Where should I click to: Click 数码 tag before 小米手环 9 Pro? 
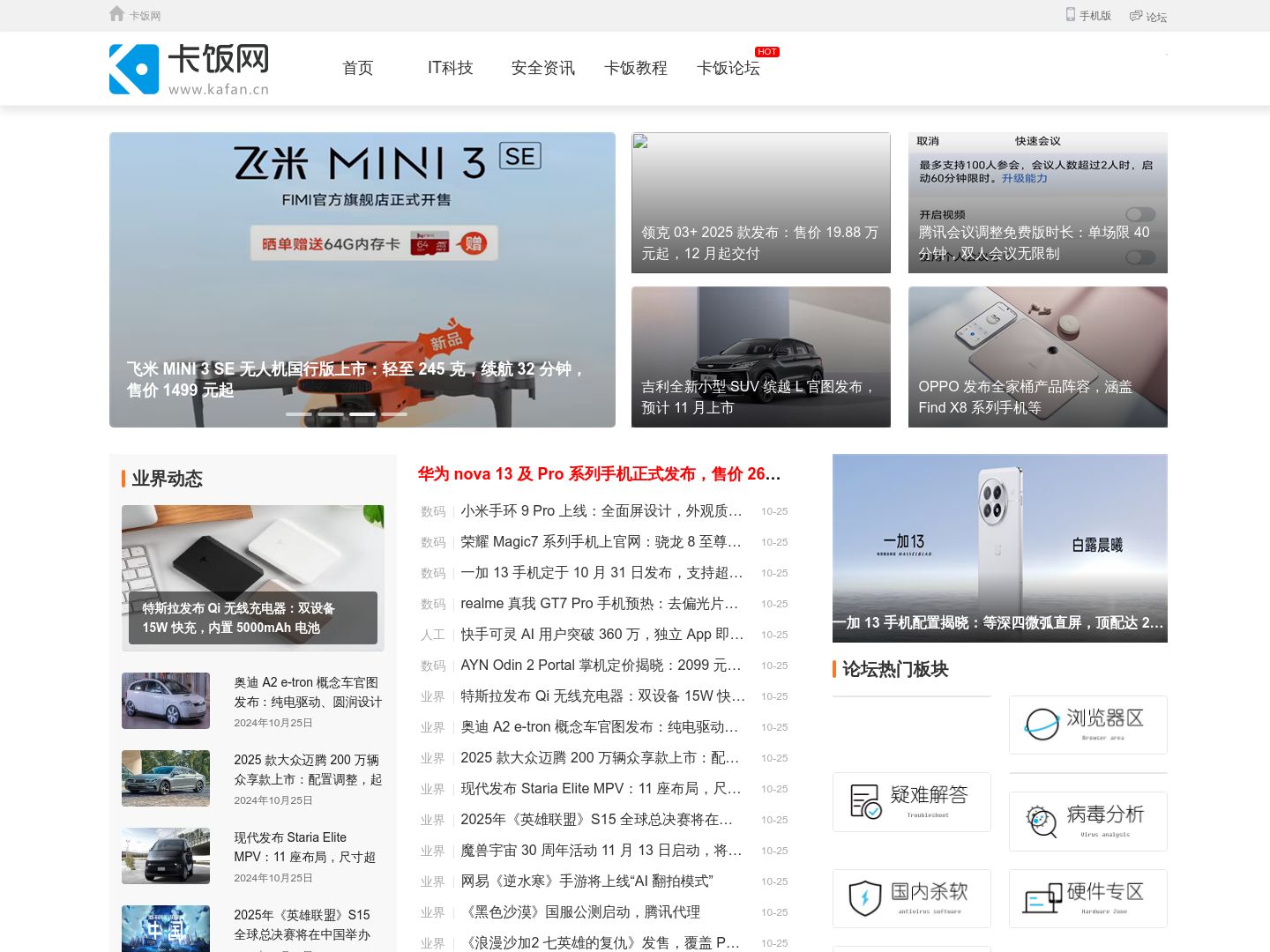[x=433, y=511]
